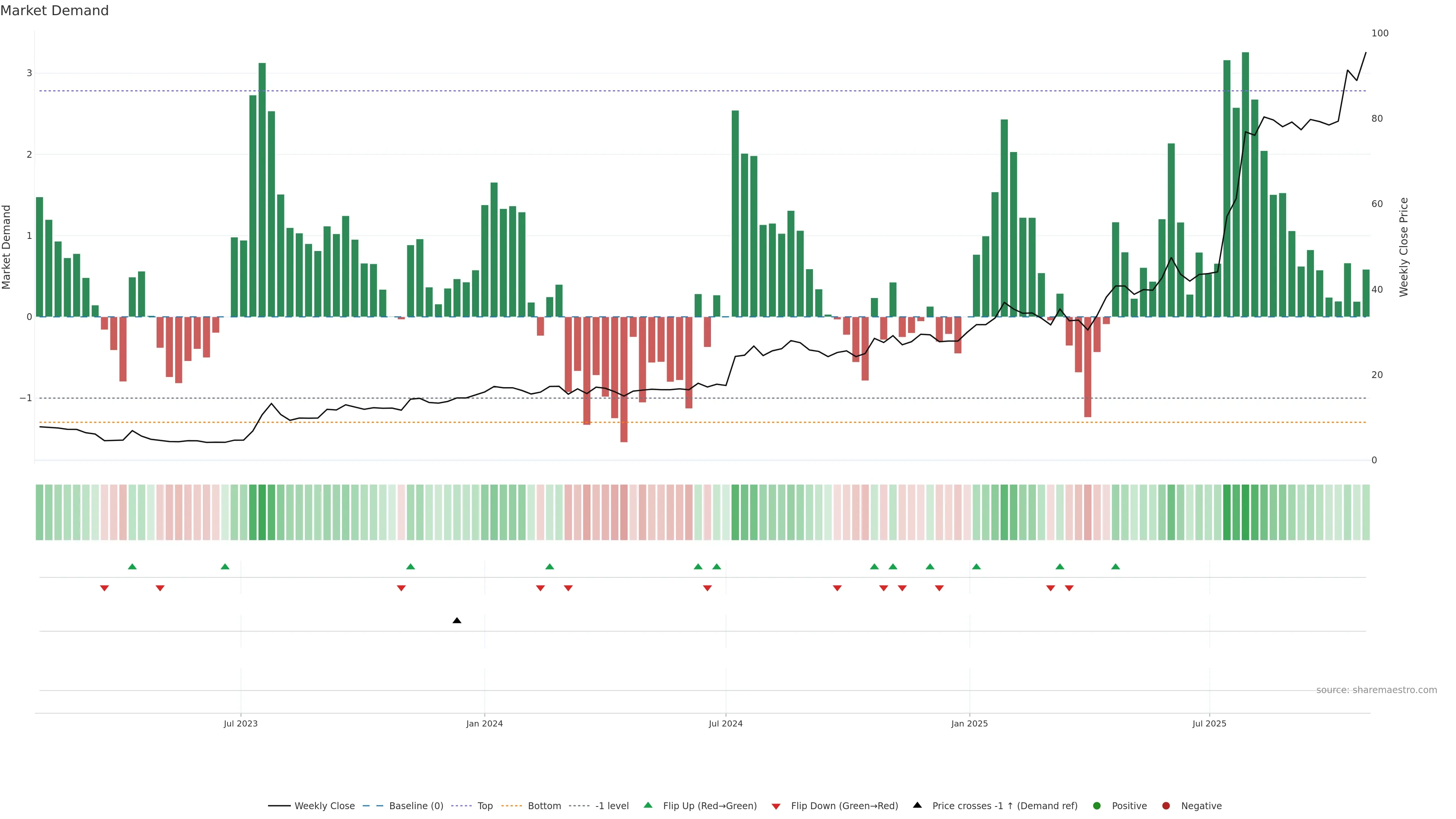Viewport: 1456px width, 819px height.
Task: Hide the Top dotted line via legend
Action: coord(485,805)
